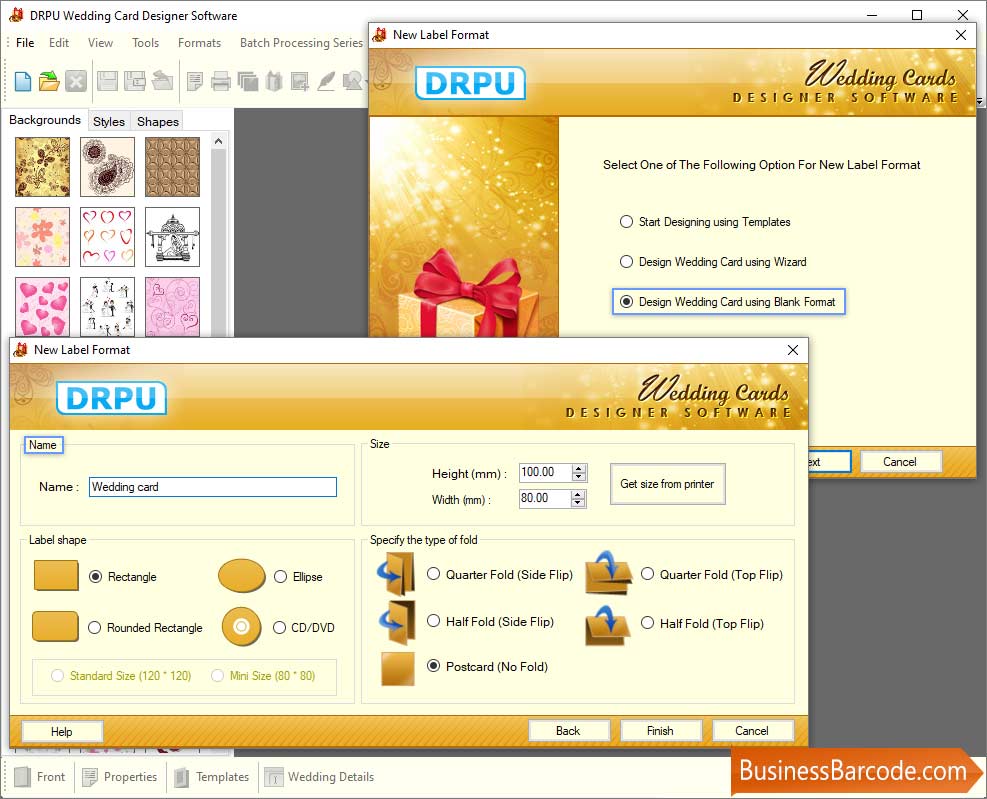The width and height of the screenshot is (987, 799).
Task: Click the Finish button
Action: (660, 731)
